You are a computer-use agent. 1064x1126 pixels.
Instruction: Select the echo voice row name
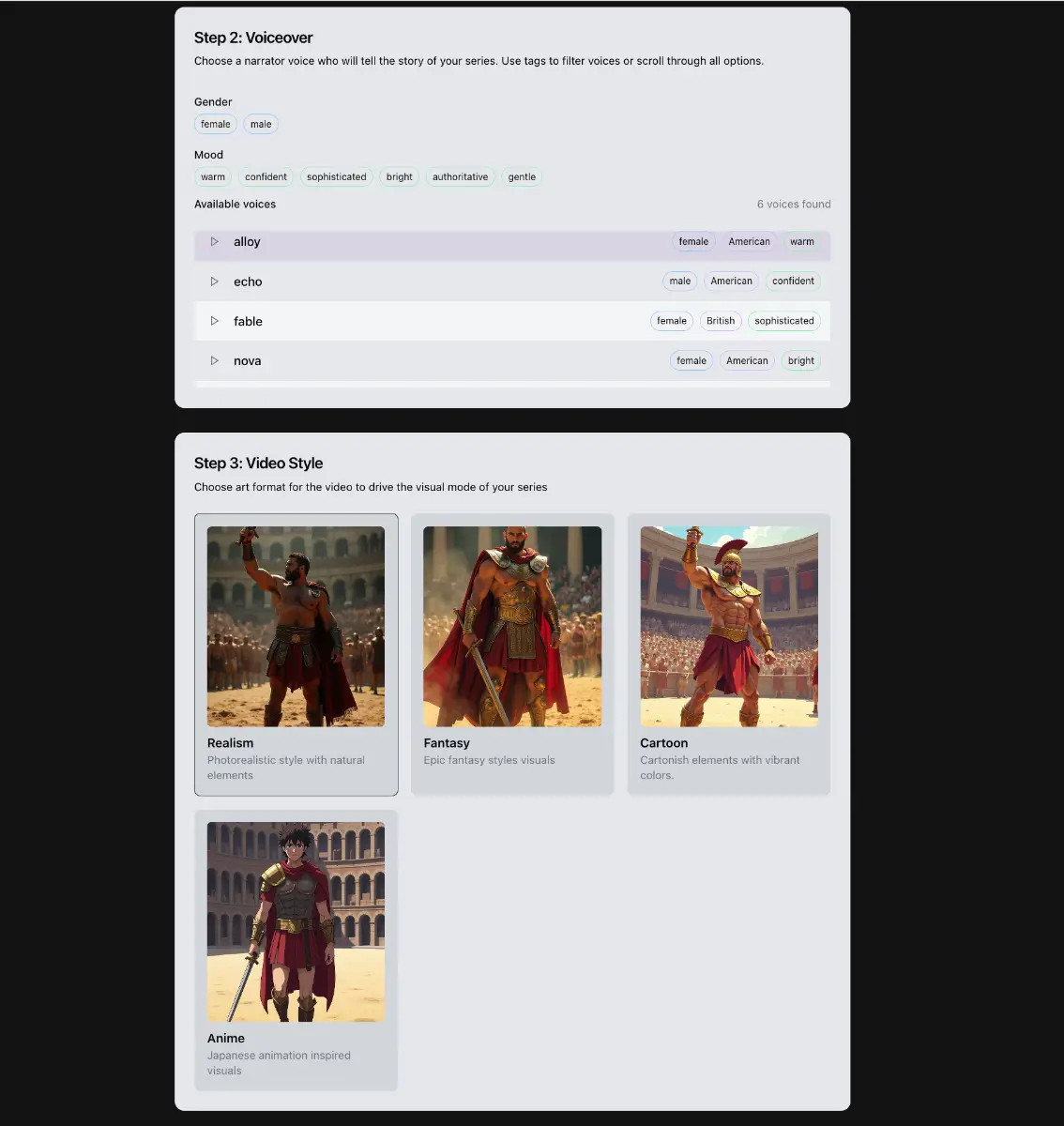tap(248, 281)
